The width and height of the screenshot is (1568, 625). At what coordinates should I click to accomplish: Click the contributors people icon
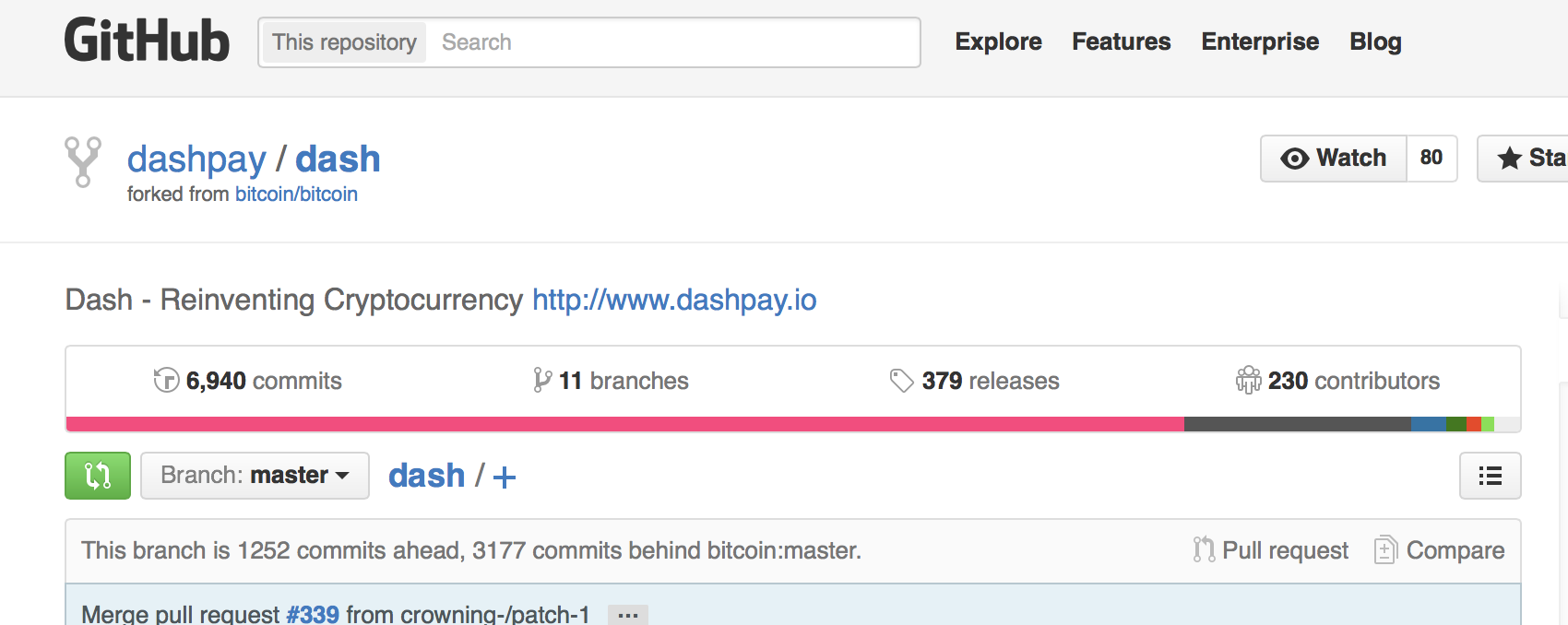pos(1248,380)
